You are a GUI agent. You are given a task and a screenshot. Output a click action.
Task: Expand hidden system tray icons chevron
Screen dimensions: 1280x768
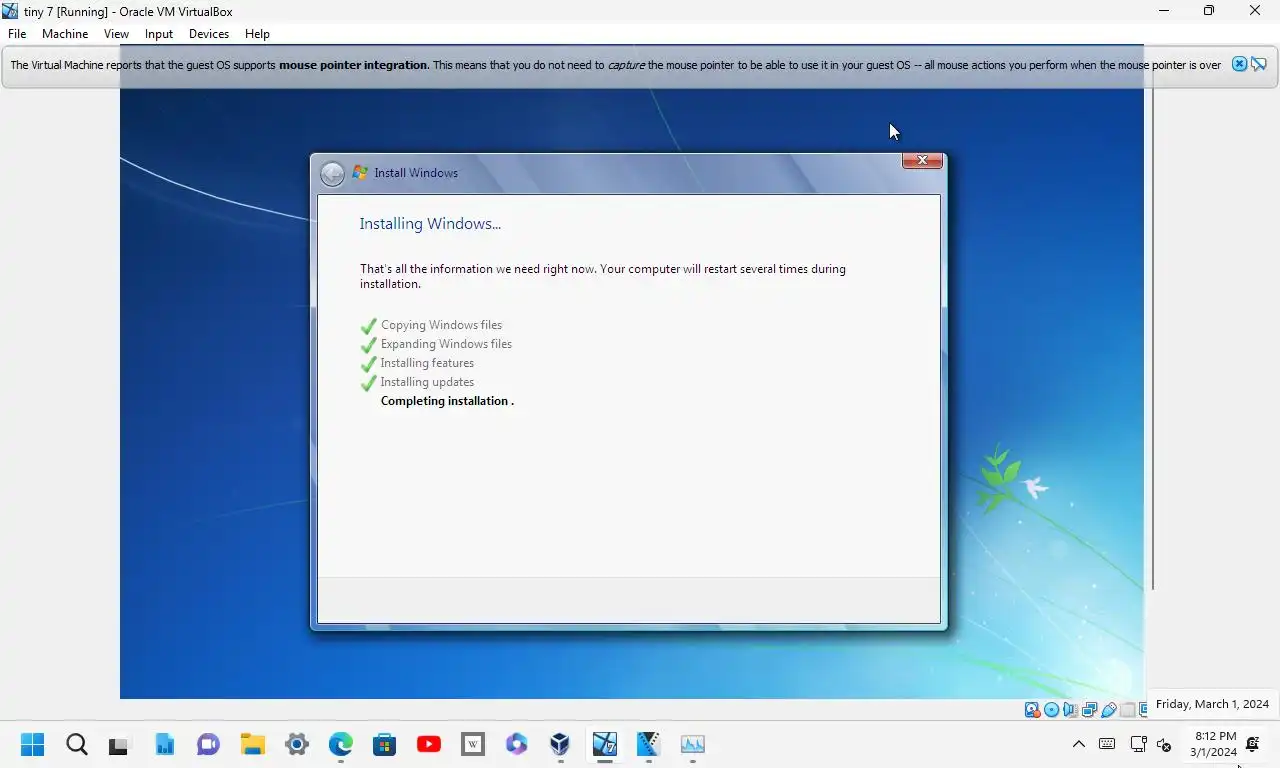tap(1078, 744)
